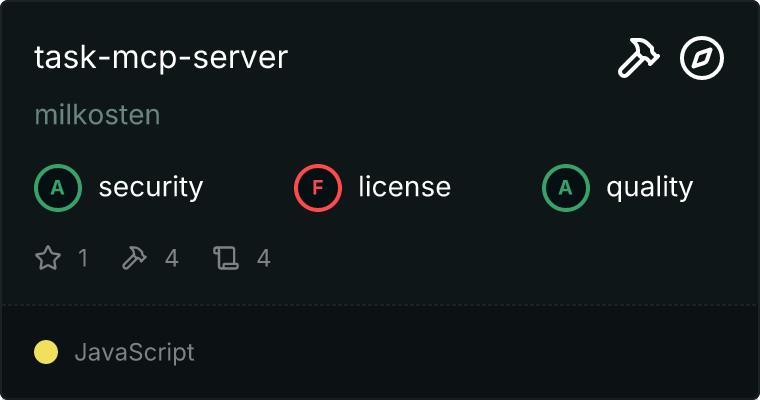Click the empty footer area right of JavaScript
Screen dimensions: 760x400
pyautogui.click(x=480, y=352)
